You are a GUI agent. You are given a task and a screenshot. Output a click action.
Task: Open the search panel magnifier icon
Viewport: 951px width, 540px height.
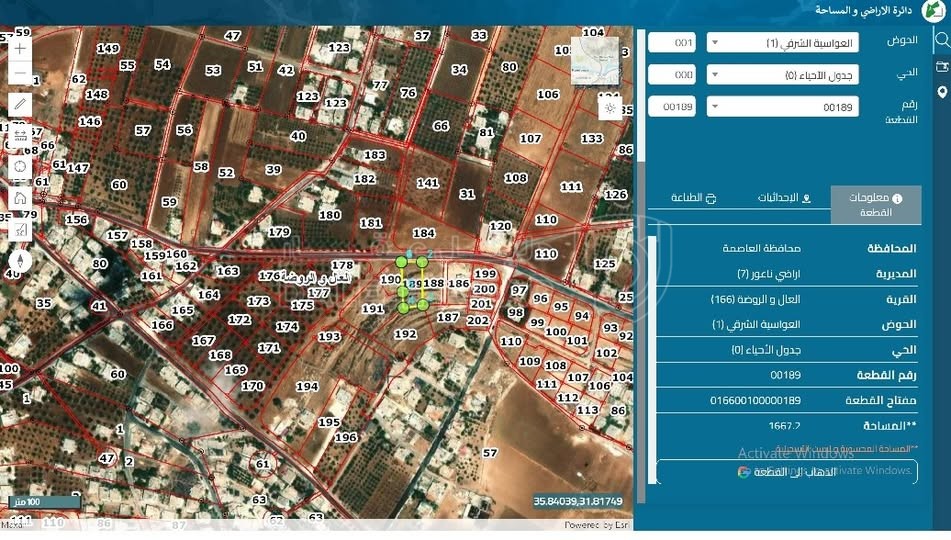(941, 40)
